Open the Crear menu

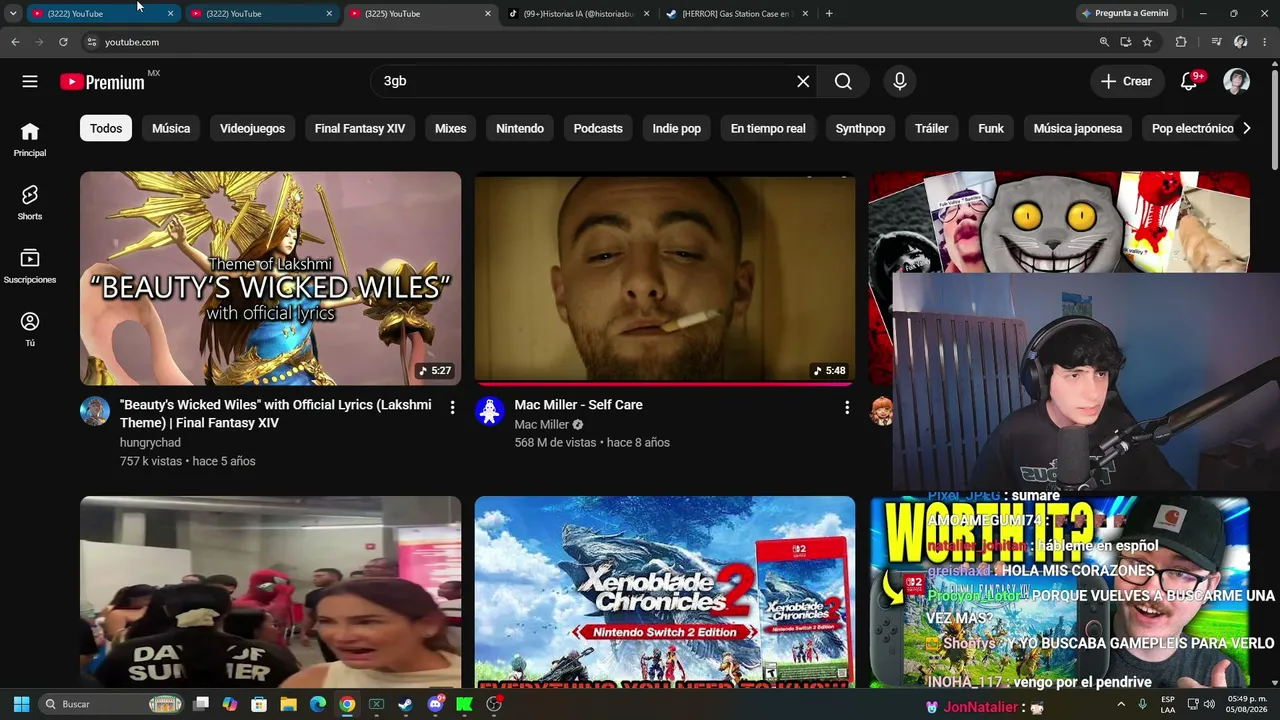(x=1126, y=81)
